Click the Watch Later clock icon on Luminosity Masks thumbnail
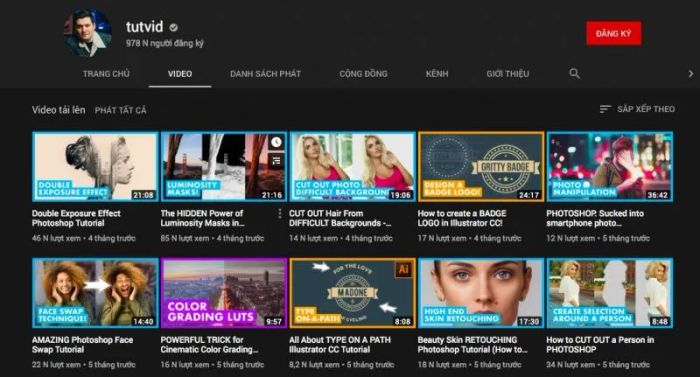 (x=276, y=142)
